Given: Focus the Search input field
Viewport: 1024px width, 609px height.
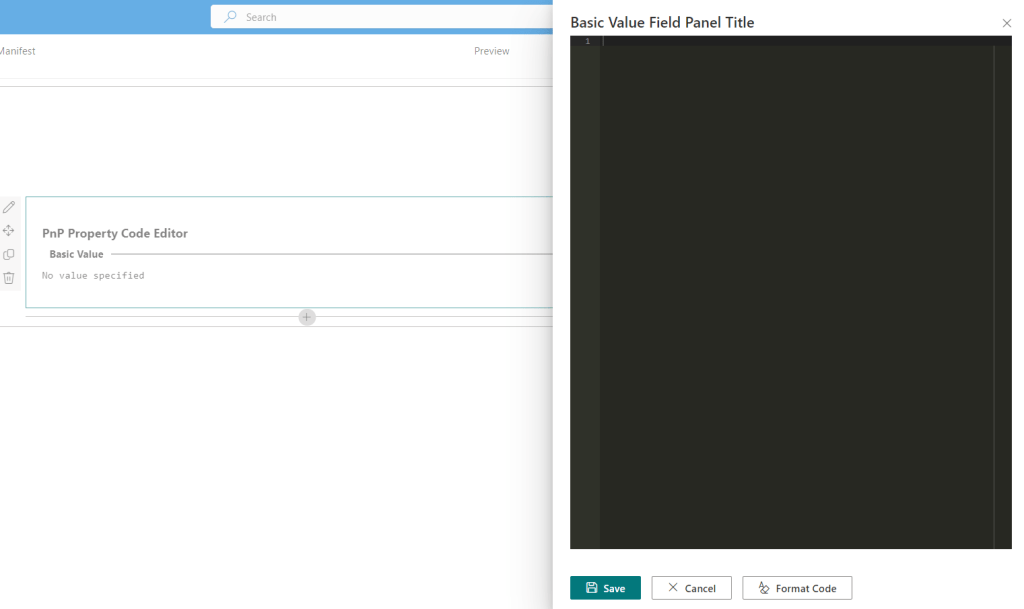Looking at the screenshot, I should tap(380, 17).
